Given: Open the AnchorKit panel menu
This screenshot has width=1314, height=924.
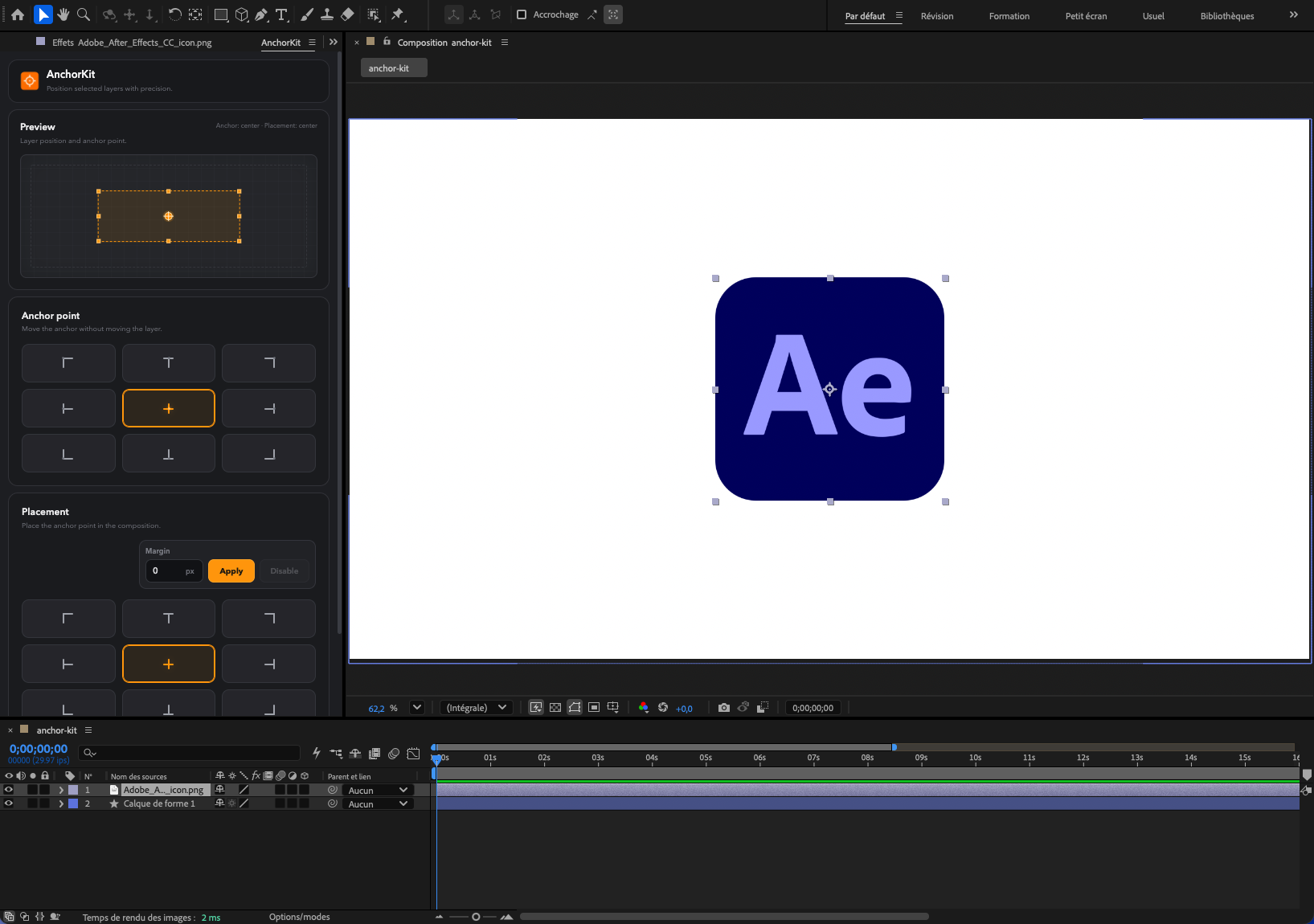Looking at the screenshot, I should (312, 43).
